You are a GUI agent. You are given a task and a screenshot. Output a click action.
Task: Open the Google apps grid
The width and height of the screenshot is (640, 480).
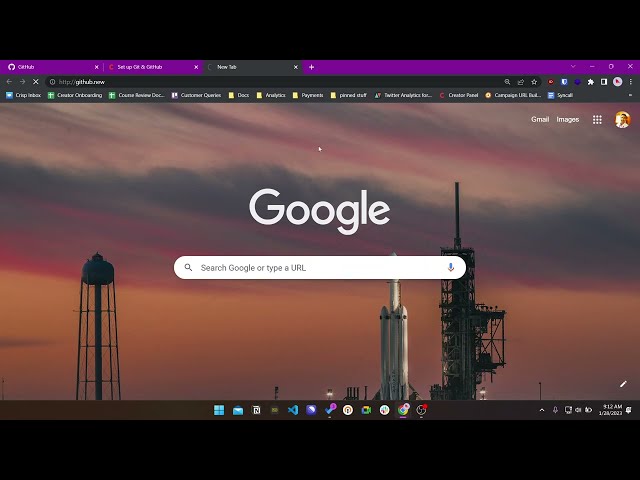coord(597,120)
